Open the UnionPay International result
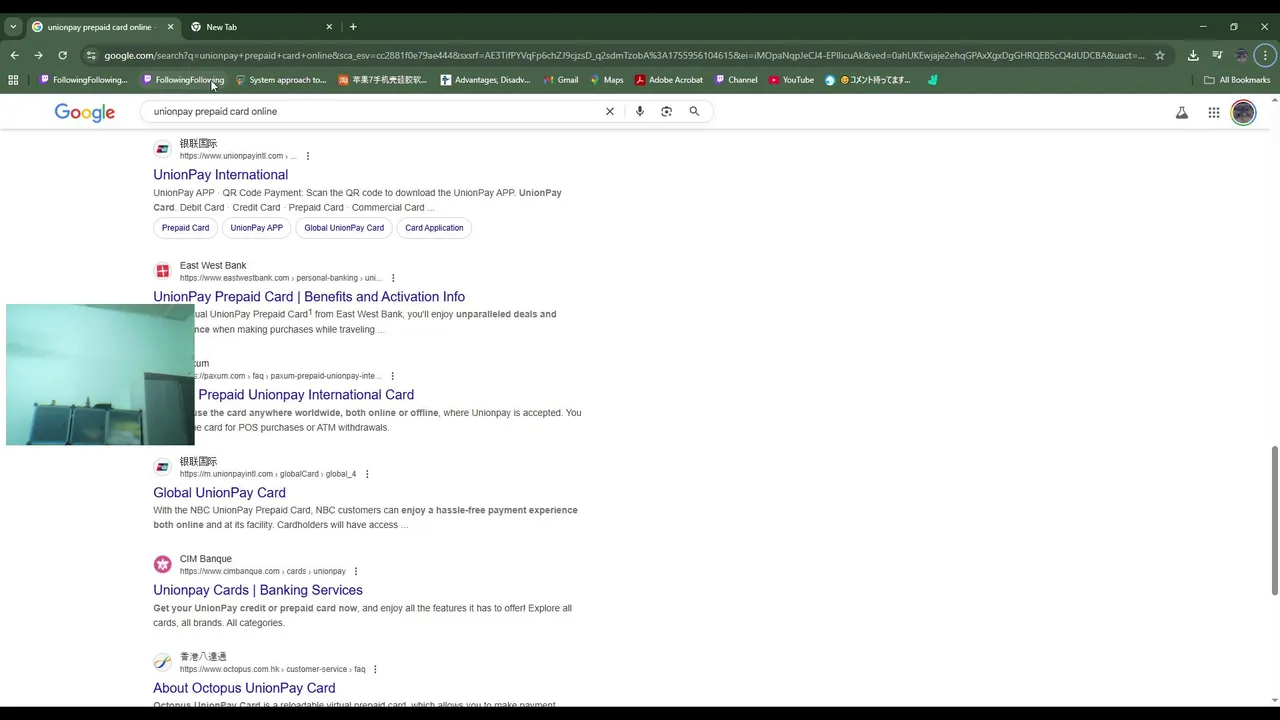The width and height of the screenshot is (1280, 720). (220, 175)
